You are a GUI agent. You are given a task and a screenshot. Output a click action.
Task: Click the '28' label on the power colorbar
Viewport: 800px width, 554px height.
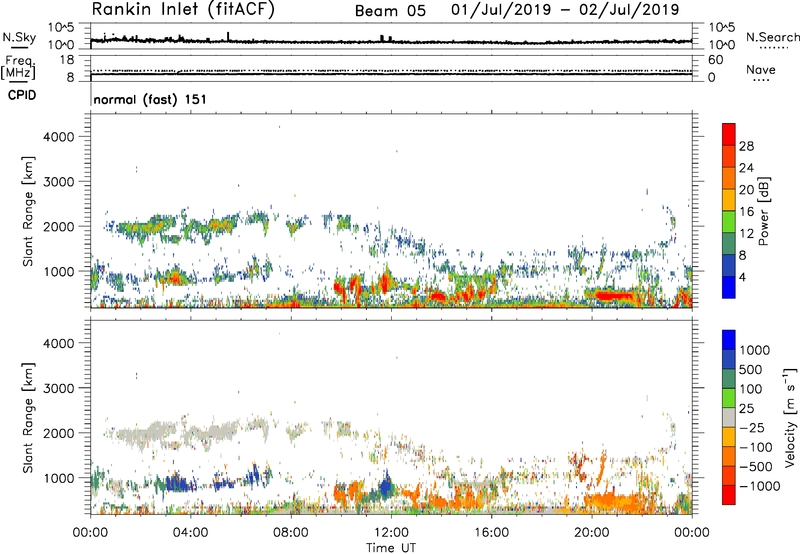point(746,146)
